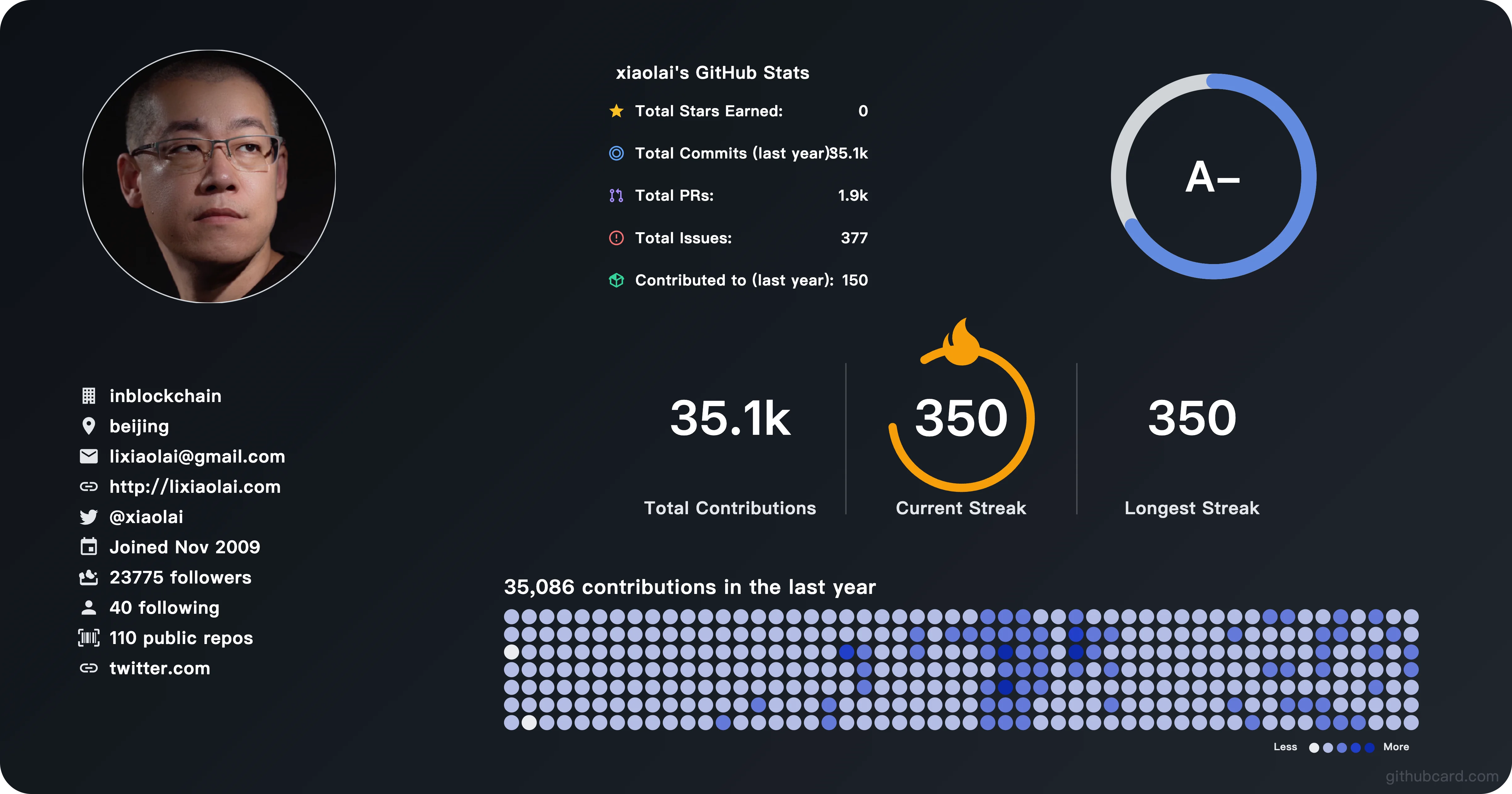
Task: Click the 40 following text
Action: point(164,607)
